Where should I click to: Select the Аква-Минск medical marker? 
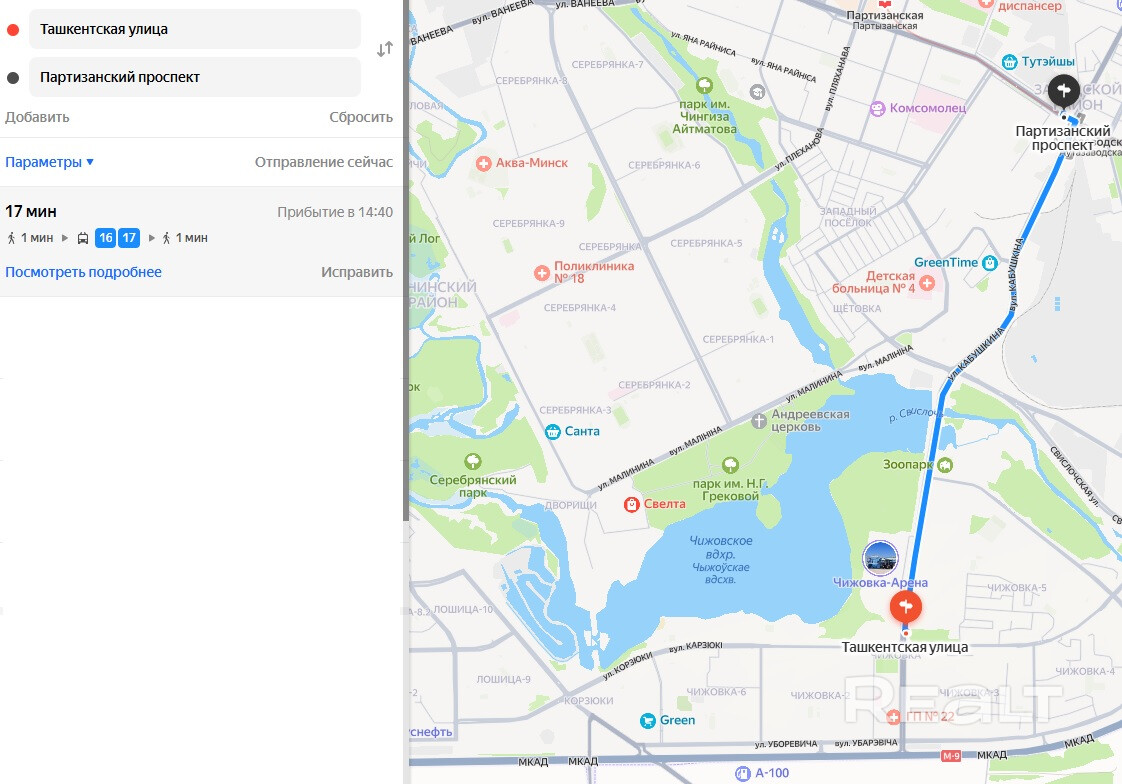coord(484,163)
